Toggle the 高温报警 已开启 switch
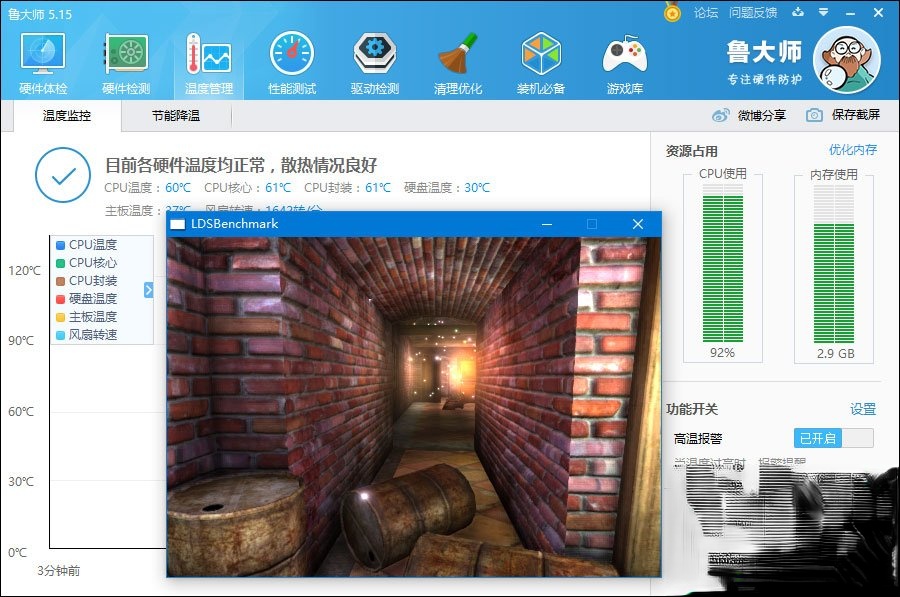Image resolution: width=900 pixels, height=597 pixels. coord(833,439)
